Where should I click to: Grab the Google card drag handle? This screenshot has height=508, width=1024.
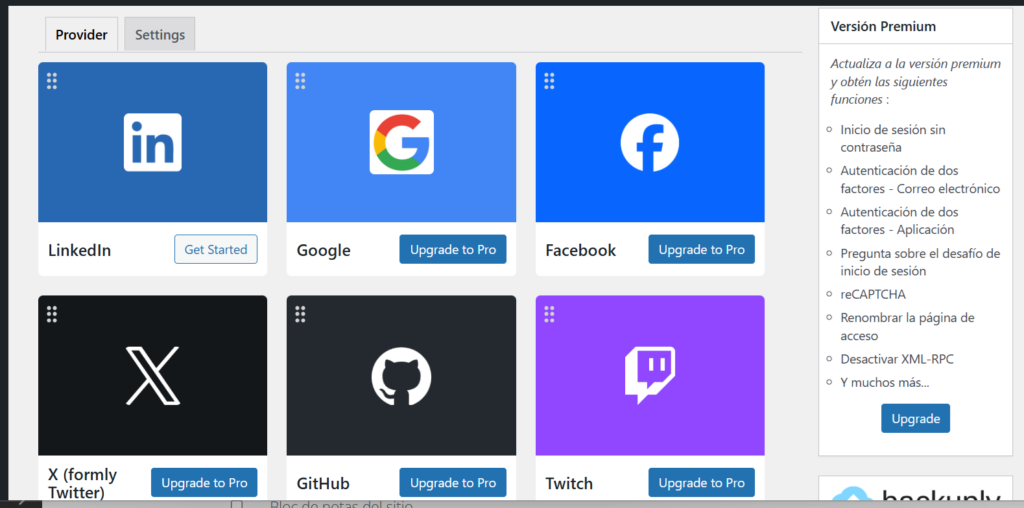pos(300,81)
